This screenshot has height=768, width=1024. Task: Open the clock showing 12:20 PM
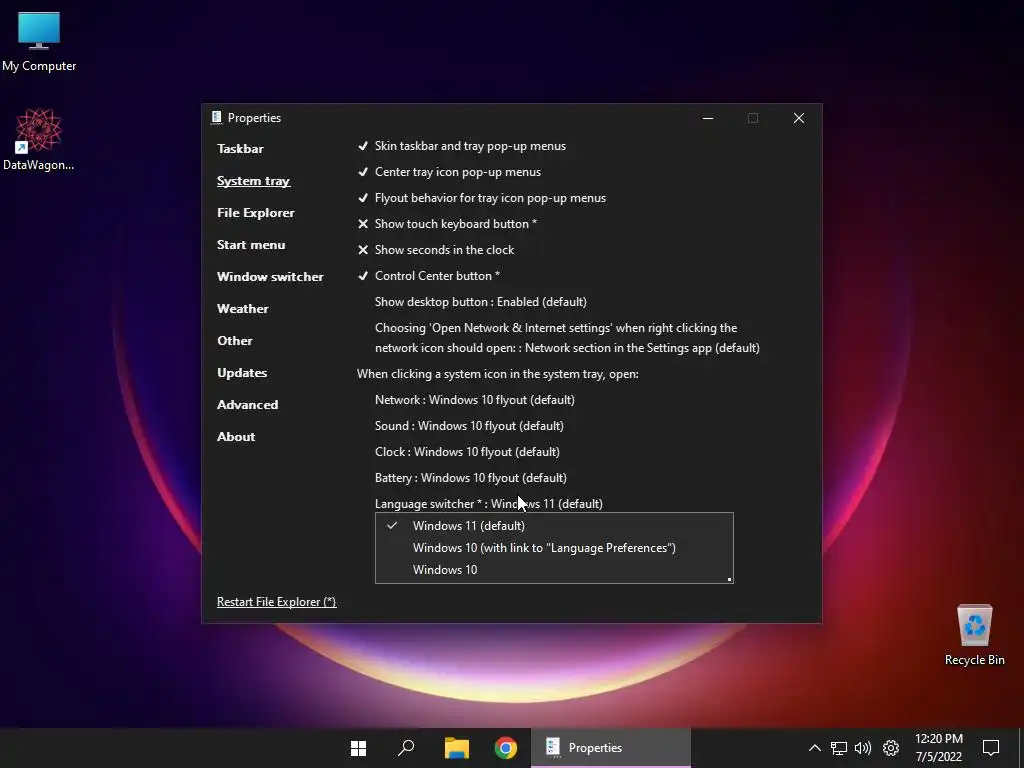click(938, 748)
